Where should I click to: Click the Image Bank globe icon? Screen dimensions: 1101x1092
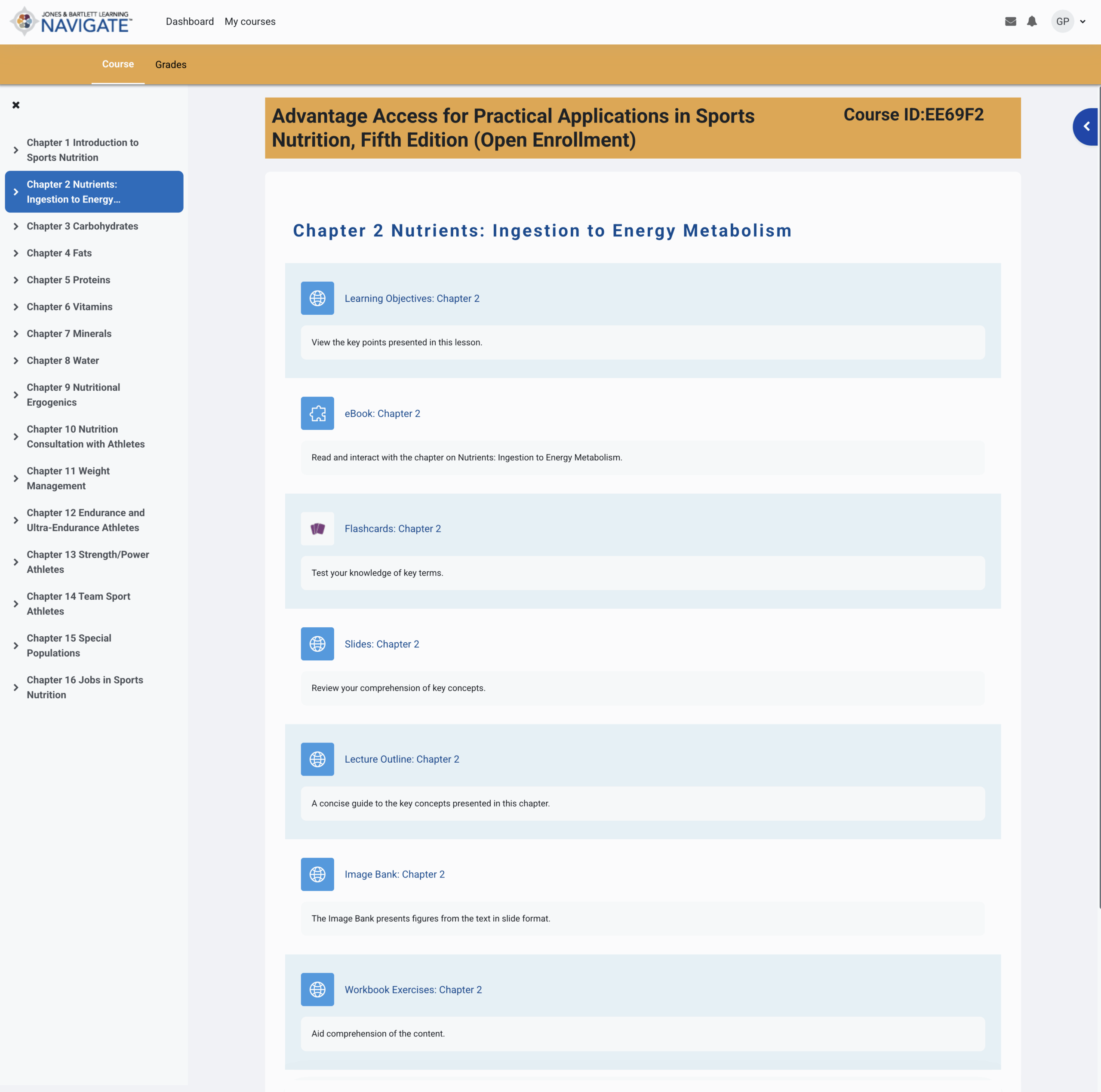(317, 874)
